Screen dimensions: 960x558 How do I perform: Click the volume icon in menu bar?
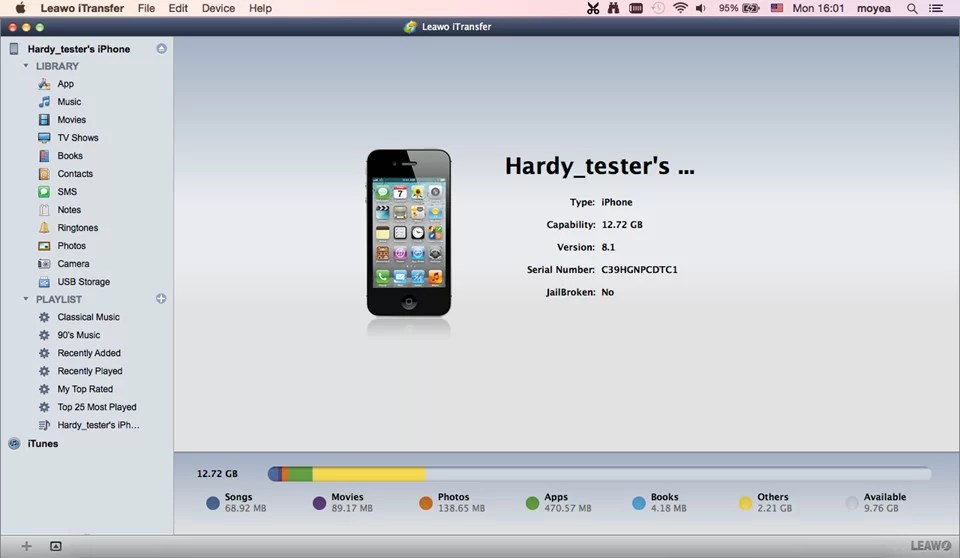[701, 9]
